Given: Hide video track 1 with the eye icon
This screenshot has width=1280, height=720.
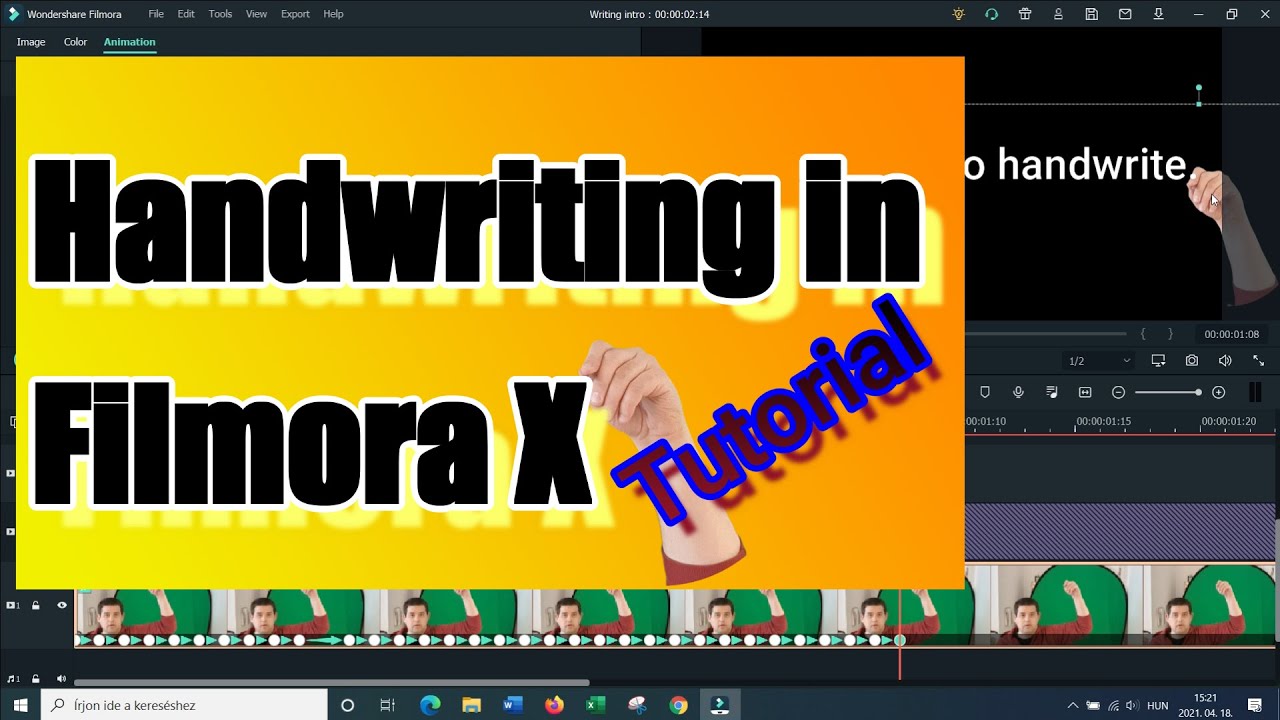Looking at the screenshot, I should pyautogui.click(x=61, y=605).
